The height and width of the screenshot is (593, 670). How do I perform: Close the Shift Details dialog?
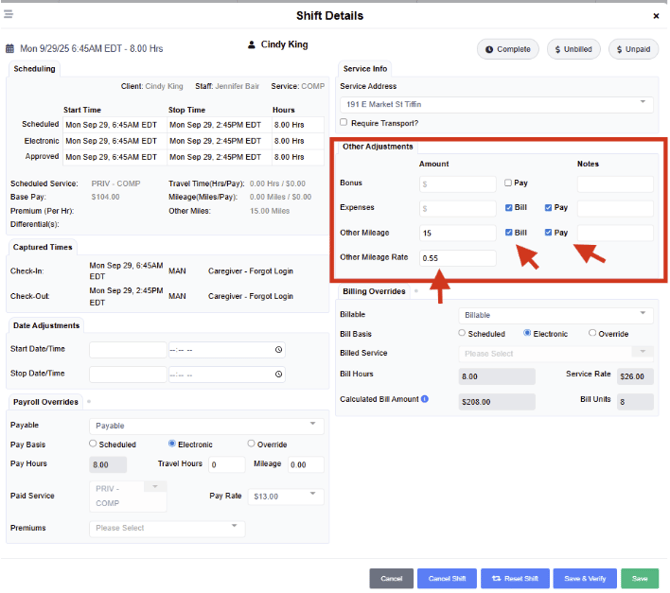point(655,16)
